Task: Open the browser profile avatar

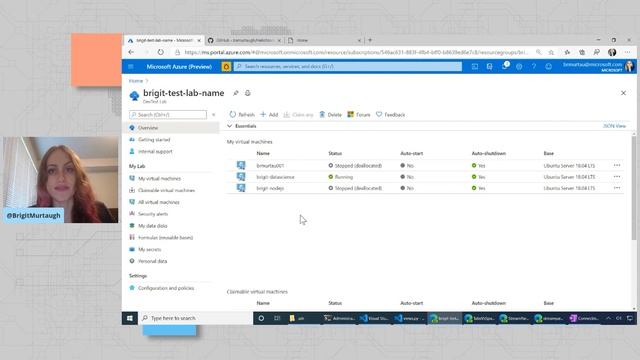Action: (612, 52)
